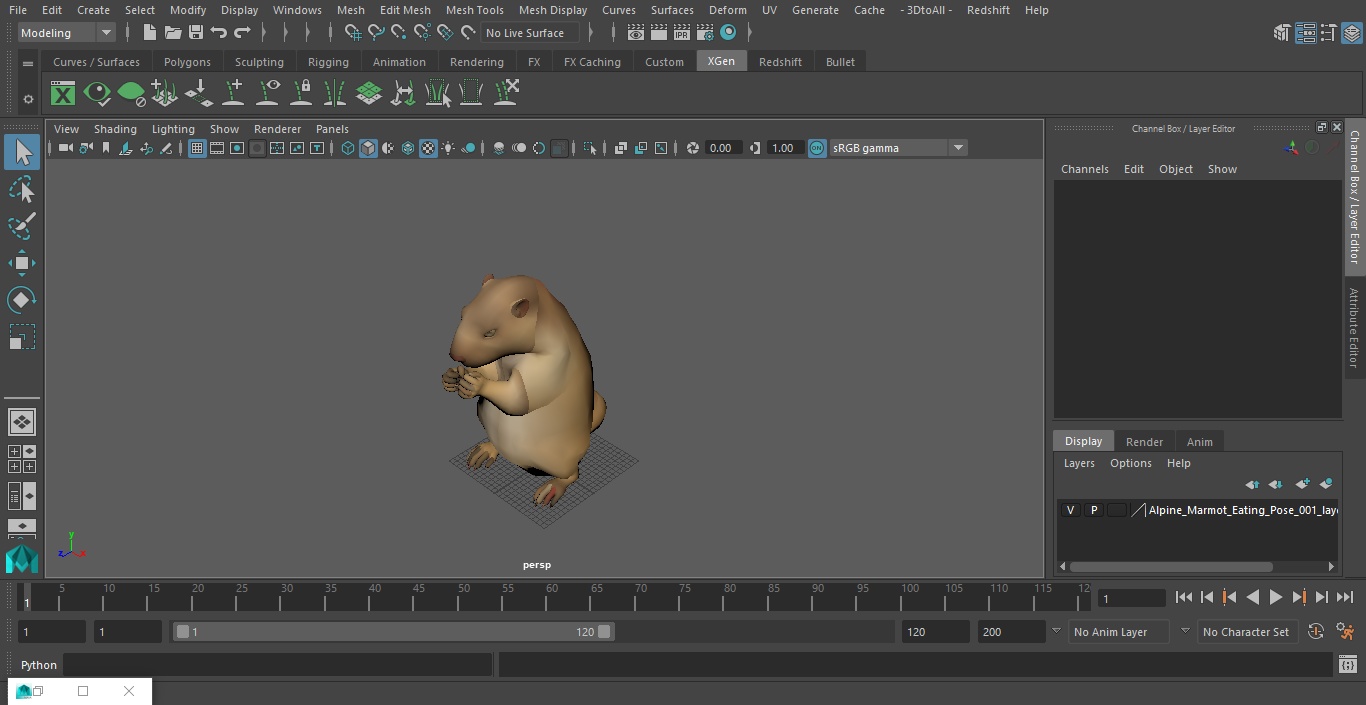Open the Render Settings clapperboard icon
The width and height of the screenshot is (1366, 705).
(x=705, y=33)
